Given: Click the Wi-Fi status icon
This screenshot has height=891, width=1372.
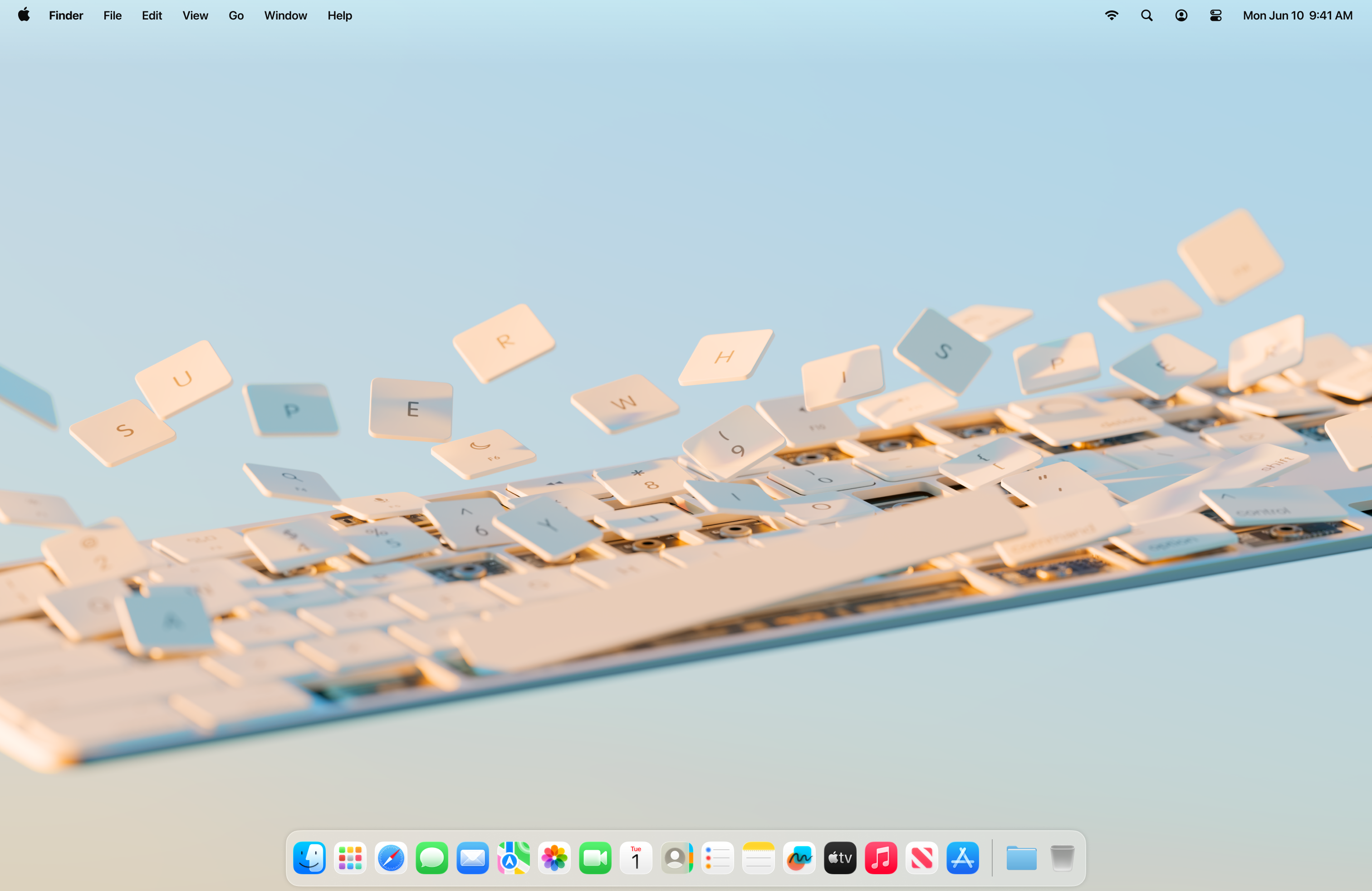Looking at the screenshot, I should click(1112, 15).
